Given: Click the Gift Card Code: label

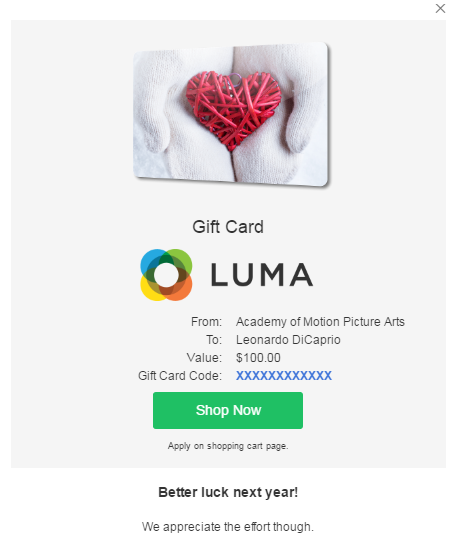Looking at the screenshot, I should (x=180, y=375).
